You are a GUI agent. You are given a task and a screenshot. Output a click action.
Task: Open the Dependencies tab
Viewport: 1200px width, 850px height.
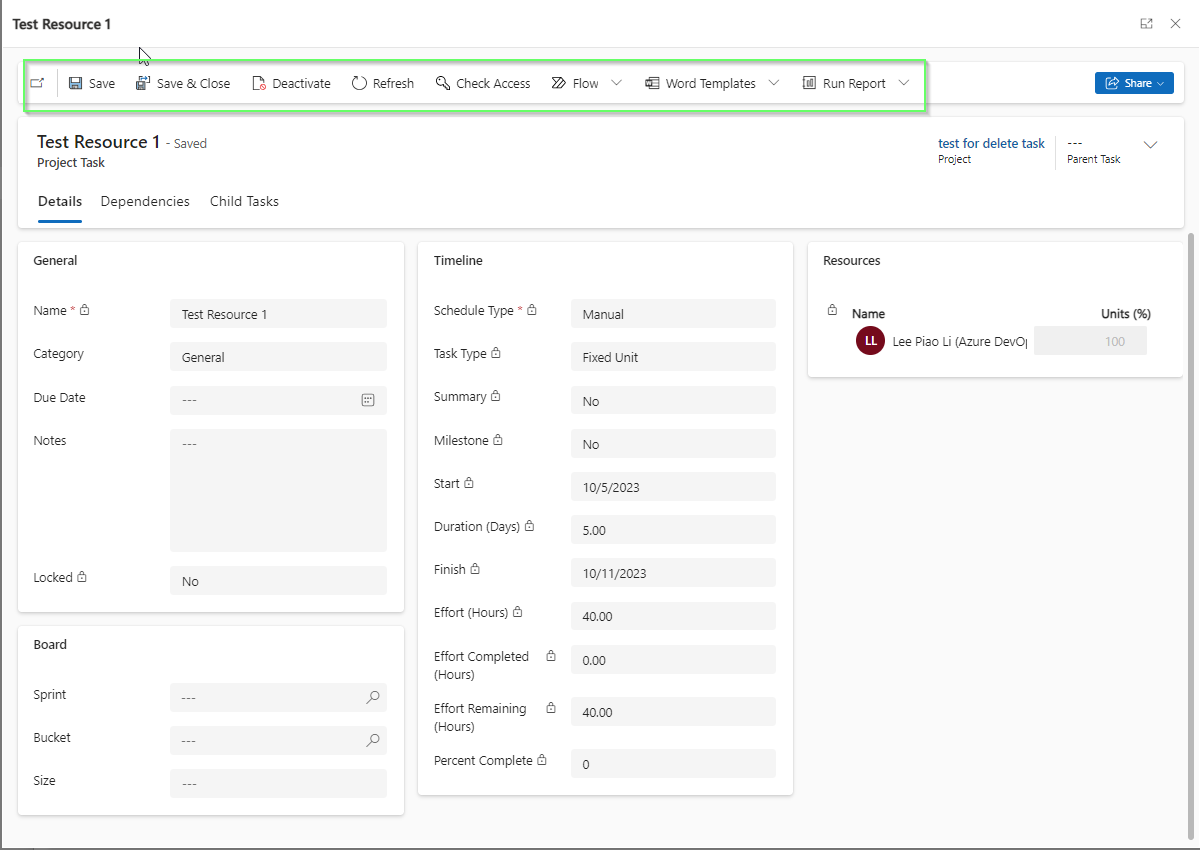[145, 202]
